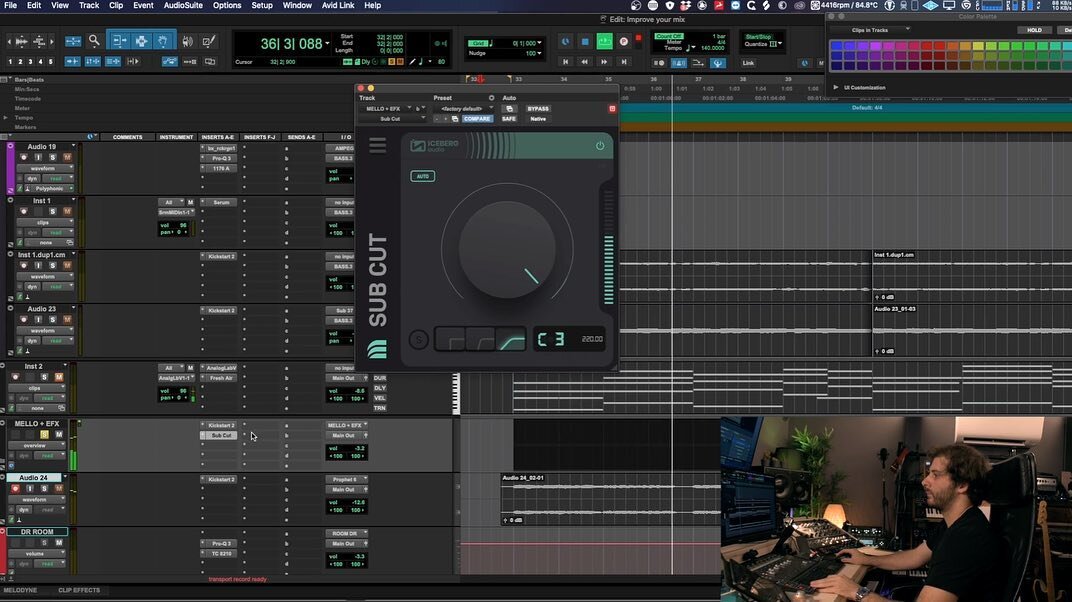
Task: Record-enable the Audio 24 track
Action: 15,489
